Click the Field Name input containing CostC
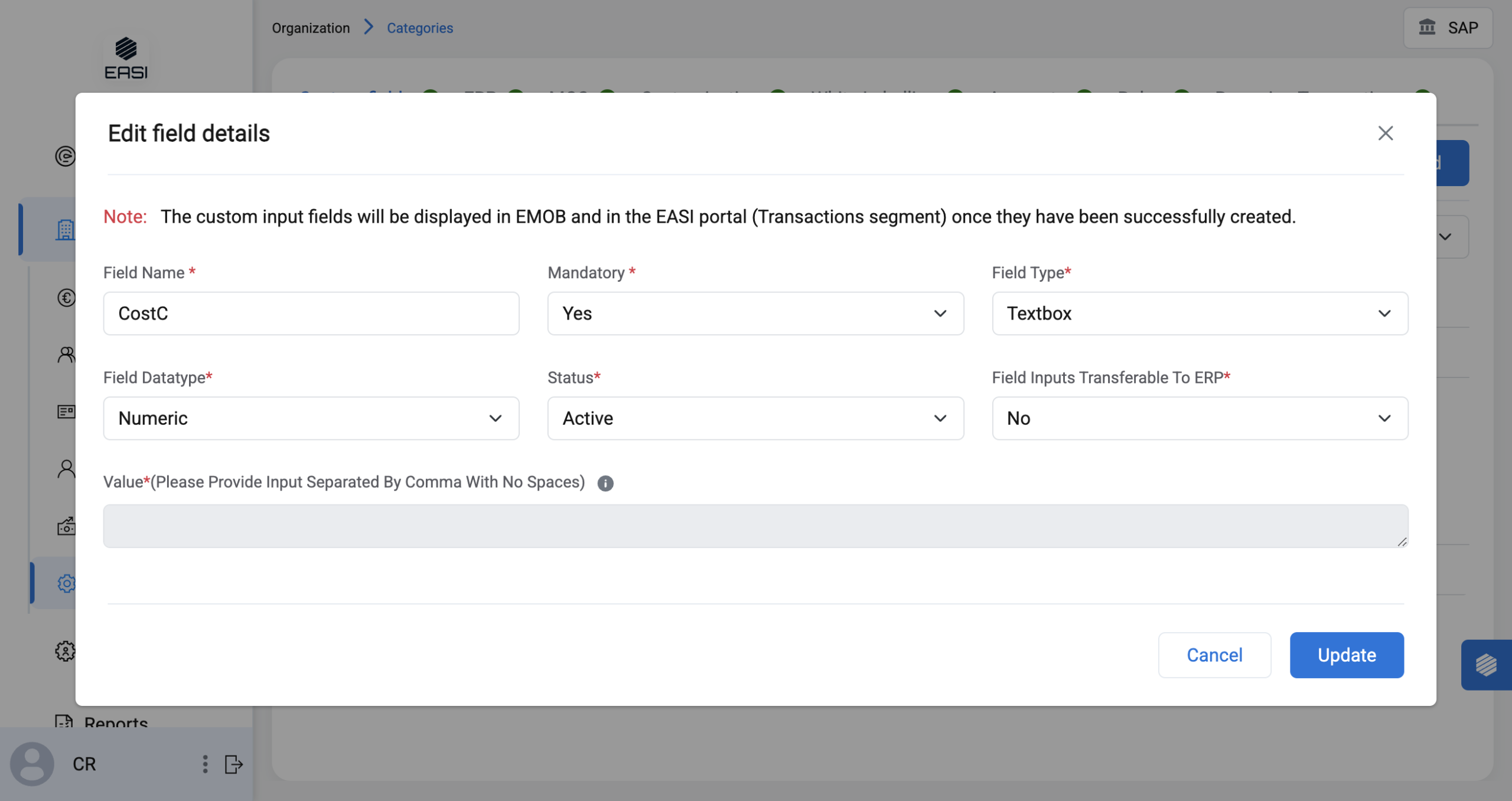The width and height of the screenshot is (1512, 801). (311, 314)
